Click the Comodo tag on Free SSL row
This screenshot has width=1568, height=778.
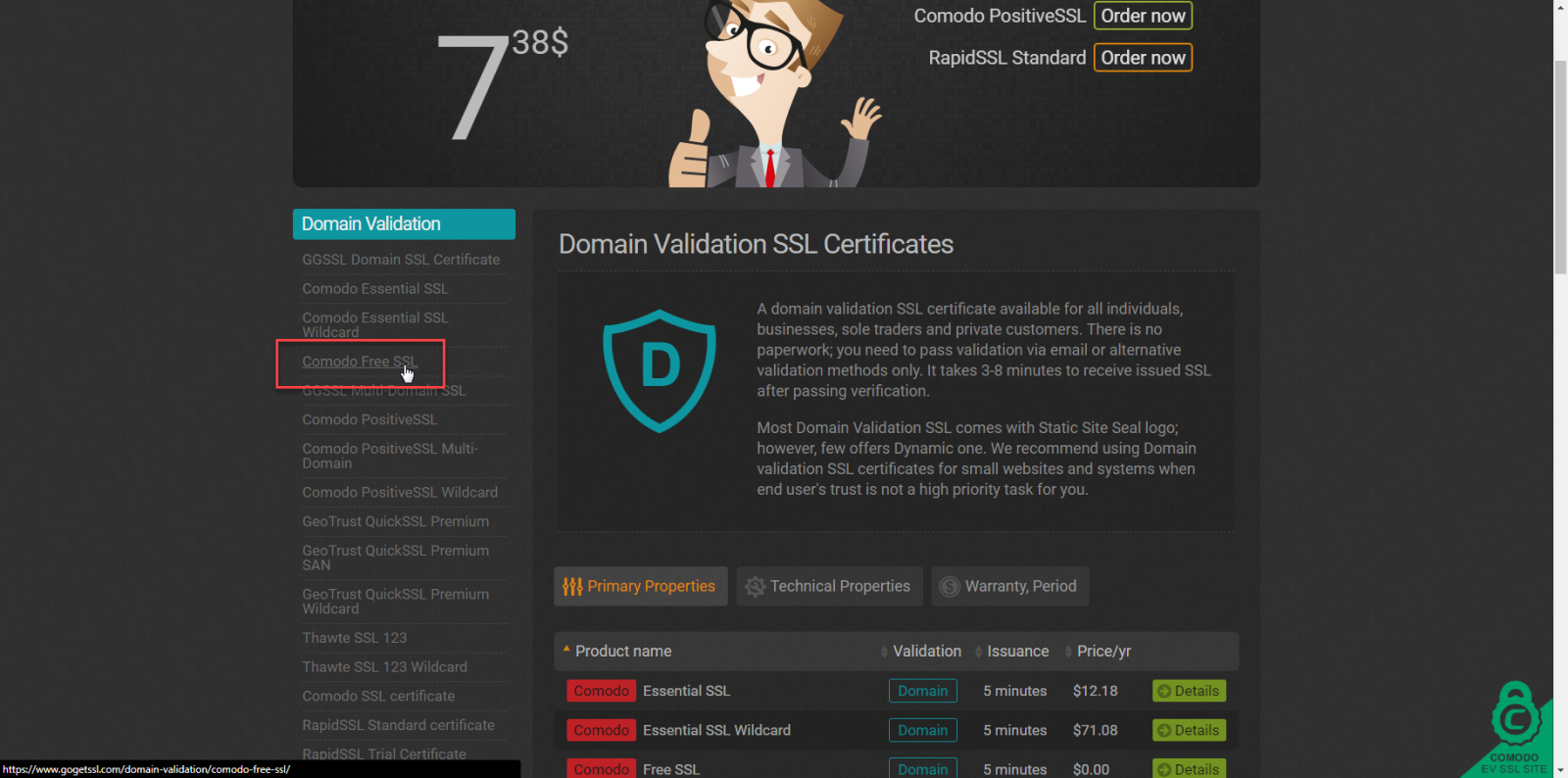click(x=602, y=768)
